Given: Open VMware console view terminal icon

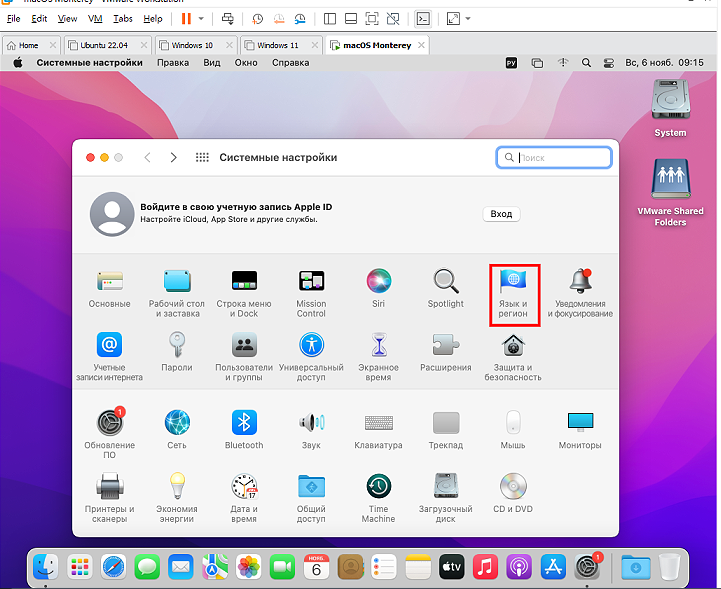Looking at the screenshot, I should pyautogui.click(x=423, y=18).
